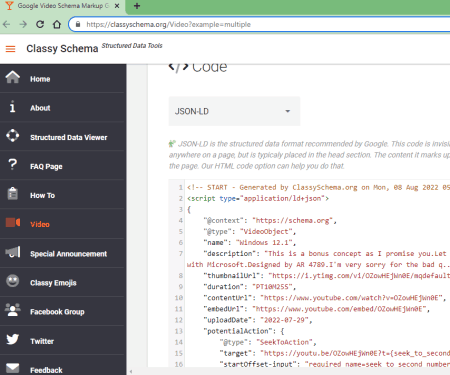This screenshot has height=375, width=450.
Task: Open the JSON-LD format dropdown
Action: [x=234, y=111]
